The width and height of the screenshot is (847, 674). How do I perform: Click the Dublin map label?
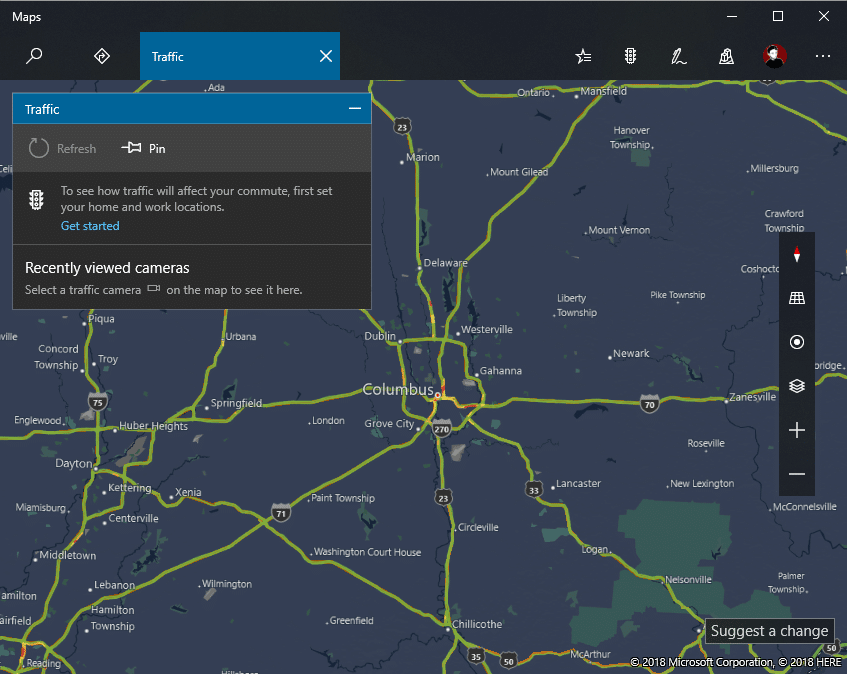point(380,336)
